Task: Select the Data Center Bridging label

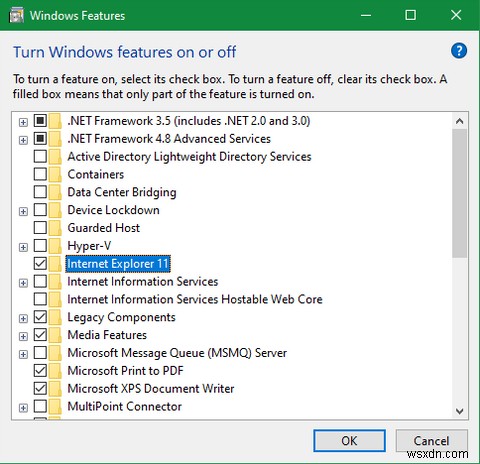Action: pos(122,192)
